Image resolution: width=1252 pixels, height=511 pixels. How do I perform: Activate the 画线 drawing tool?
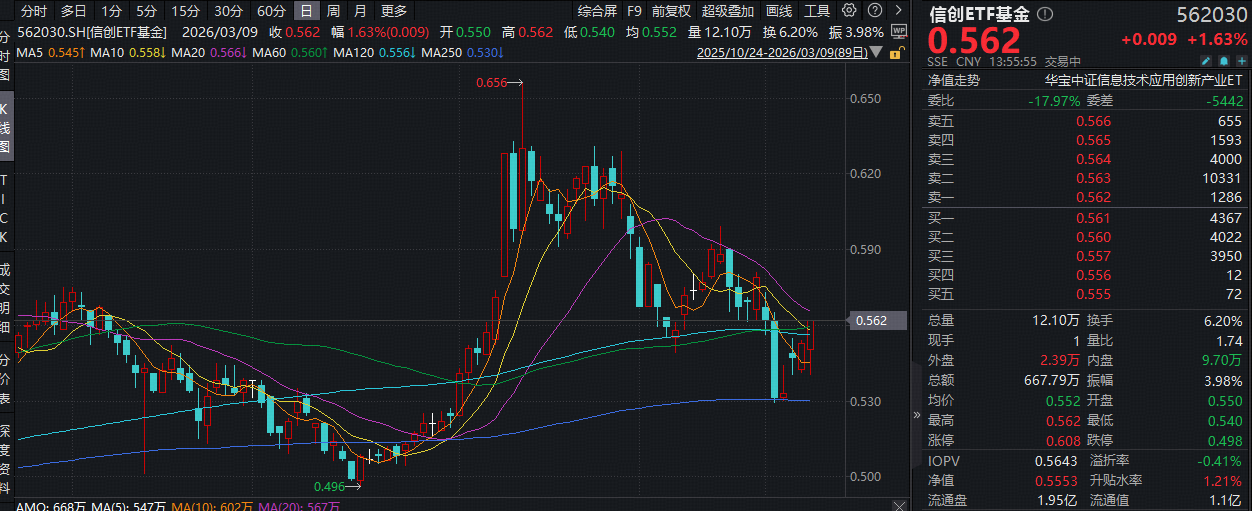pyautogui.click(x=779, y=11)
